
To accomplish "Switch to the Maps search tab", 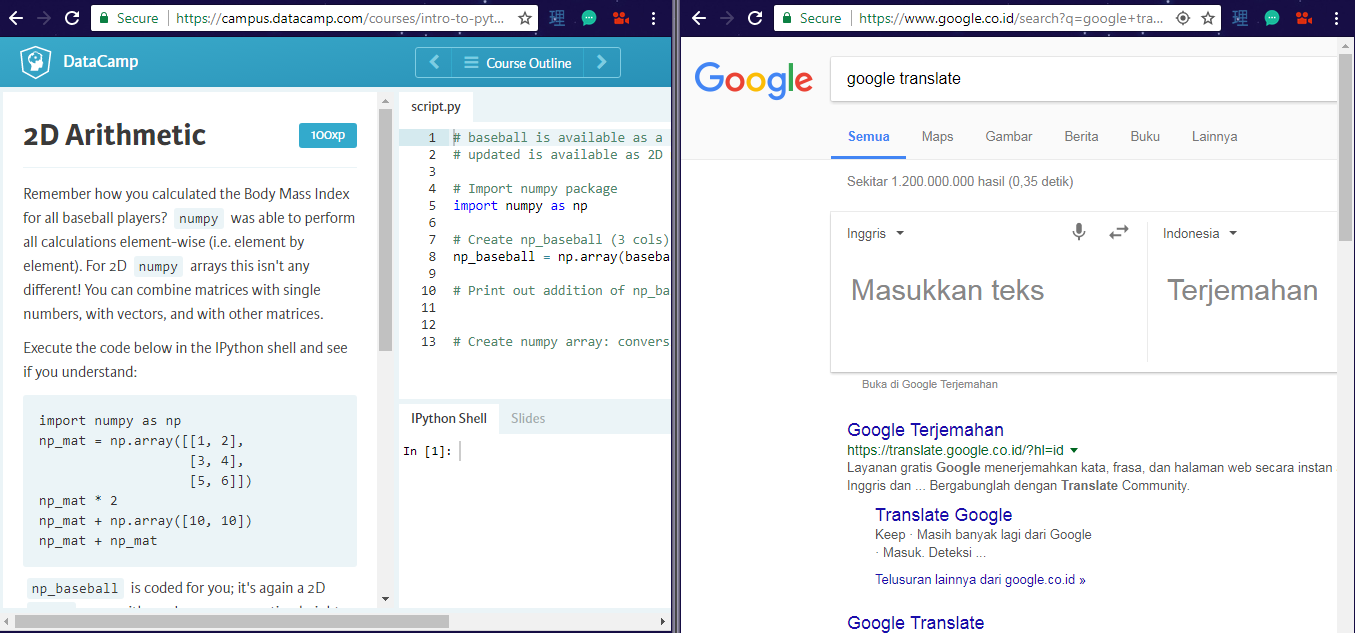I will (937, 136).
